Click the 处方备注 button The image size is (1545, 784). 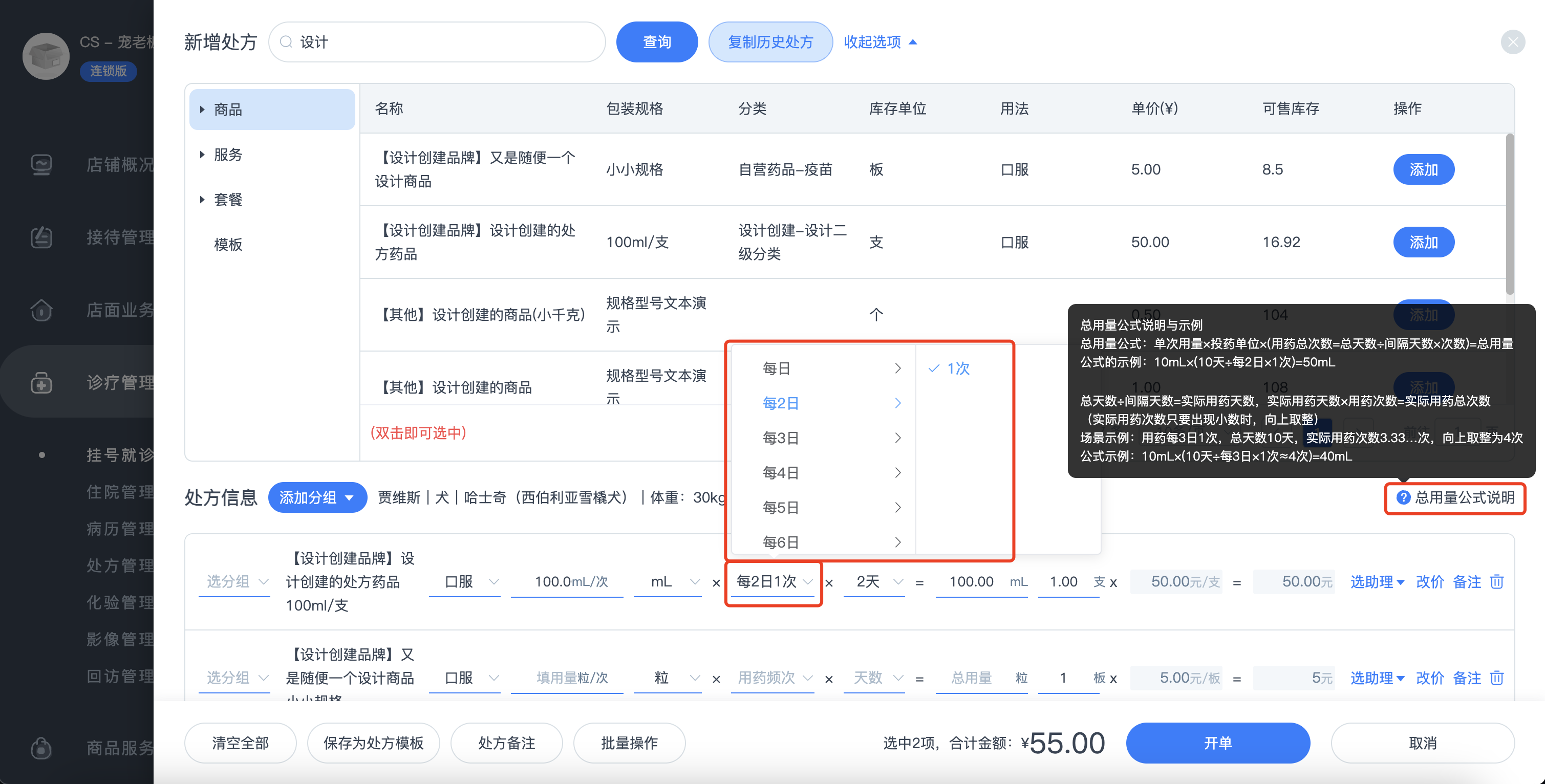[x=506, y=743]
